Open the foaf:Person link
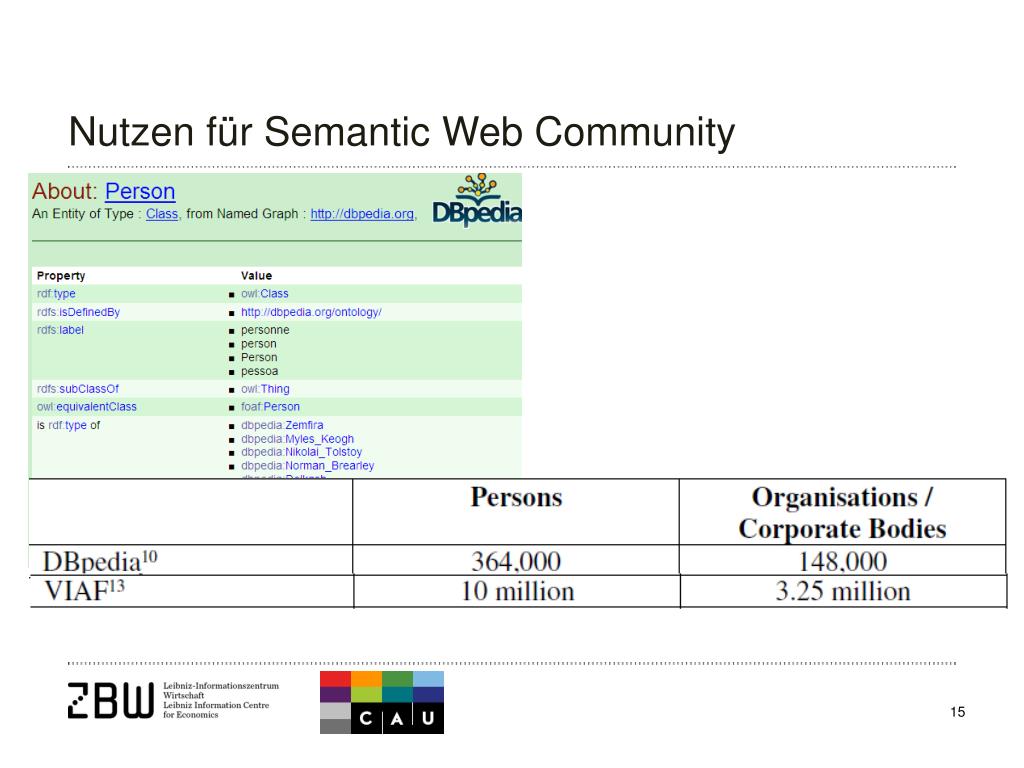Image resolution: width=1024 pixels, height=768 pixels. 270,407
